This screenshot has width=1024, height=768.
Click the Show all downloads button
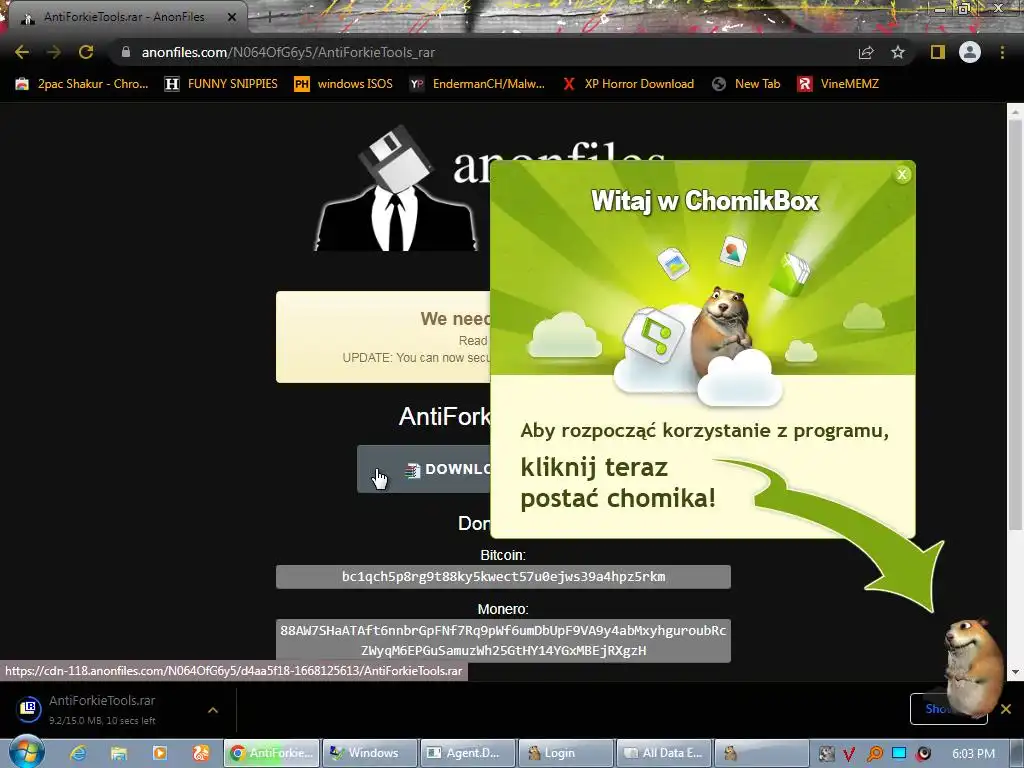[x=948, y=709]
